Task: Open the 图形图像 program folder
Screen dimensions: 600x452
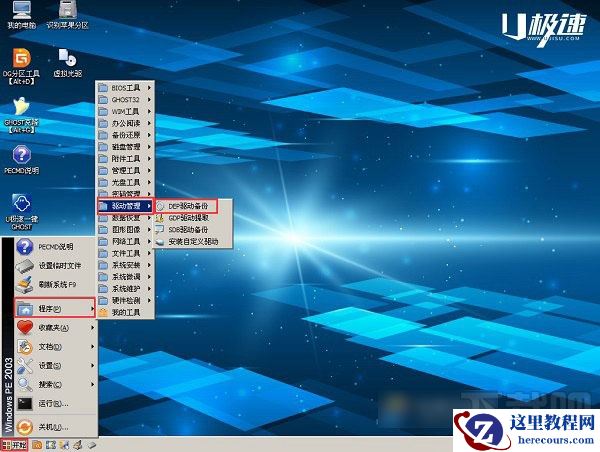Action: click(125, 230)
